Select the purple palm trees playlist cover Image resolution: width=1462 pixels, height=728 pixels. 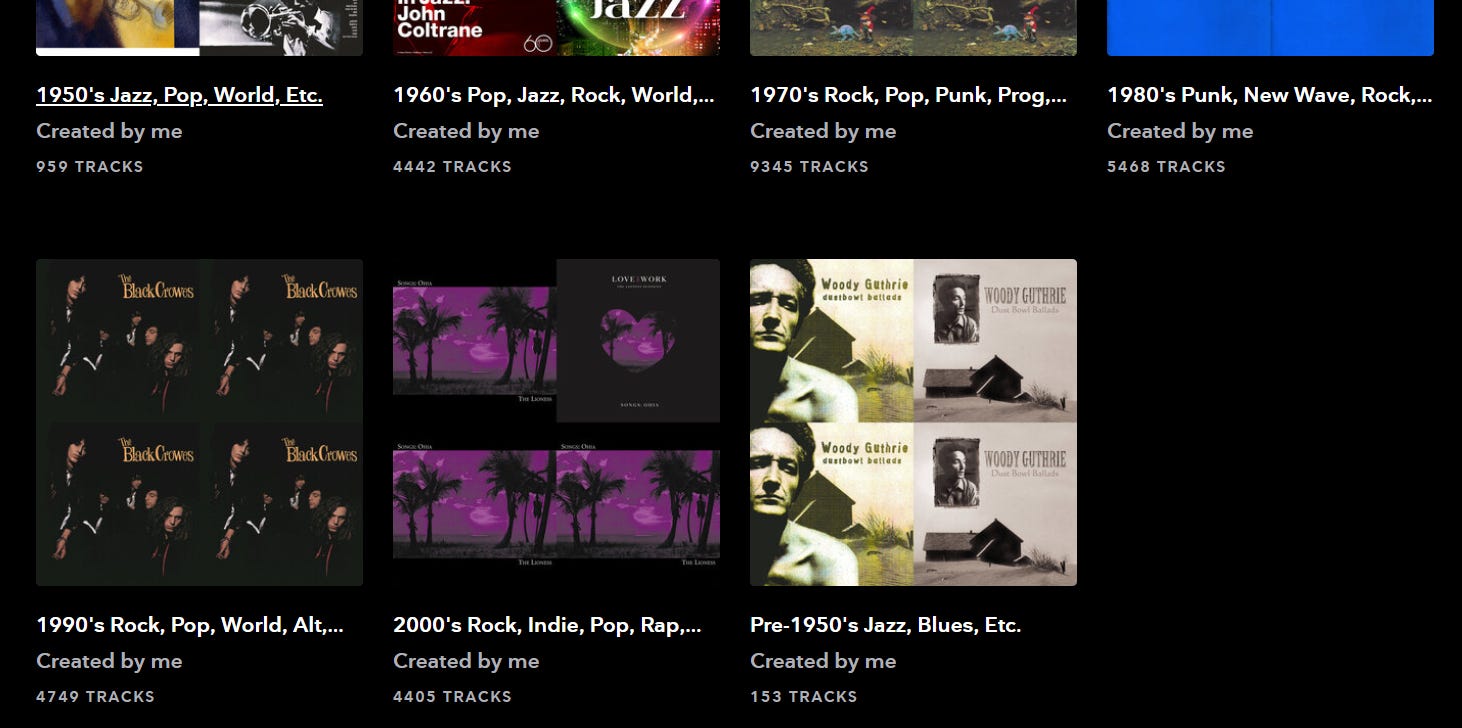tap(556, 422)
